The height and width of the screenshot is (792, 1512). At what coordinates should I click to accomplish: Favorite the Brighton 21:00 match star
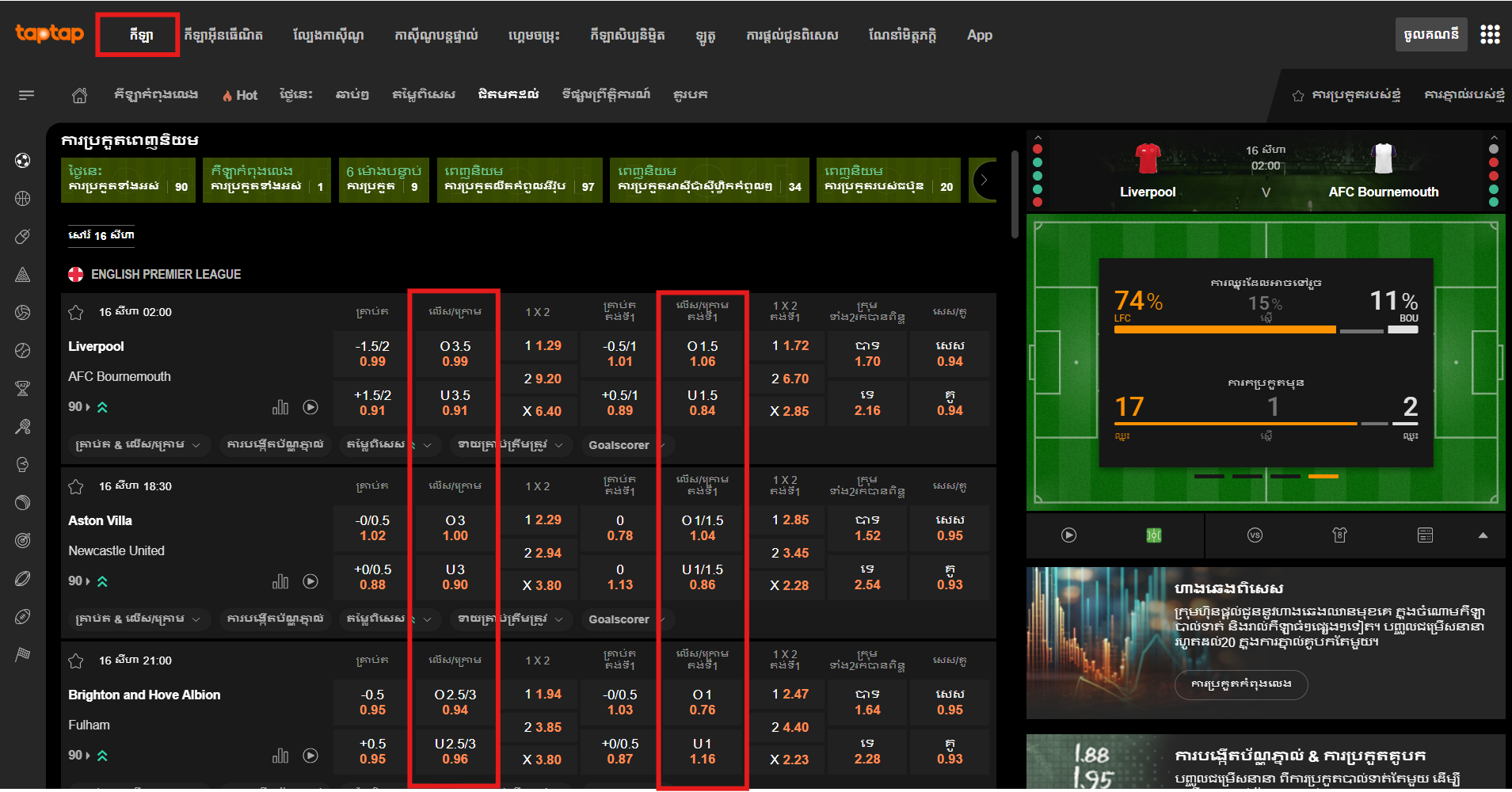pos(76,661)
